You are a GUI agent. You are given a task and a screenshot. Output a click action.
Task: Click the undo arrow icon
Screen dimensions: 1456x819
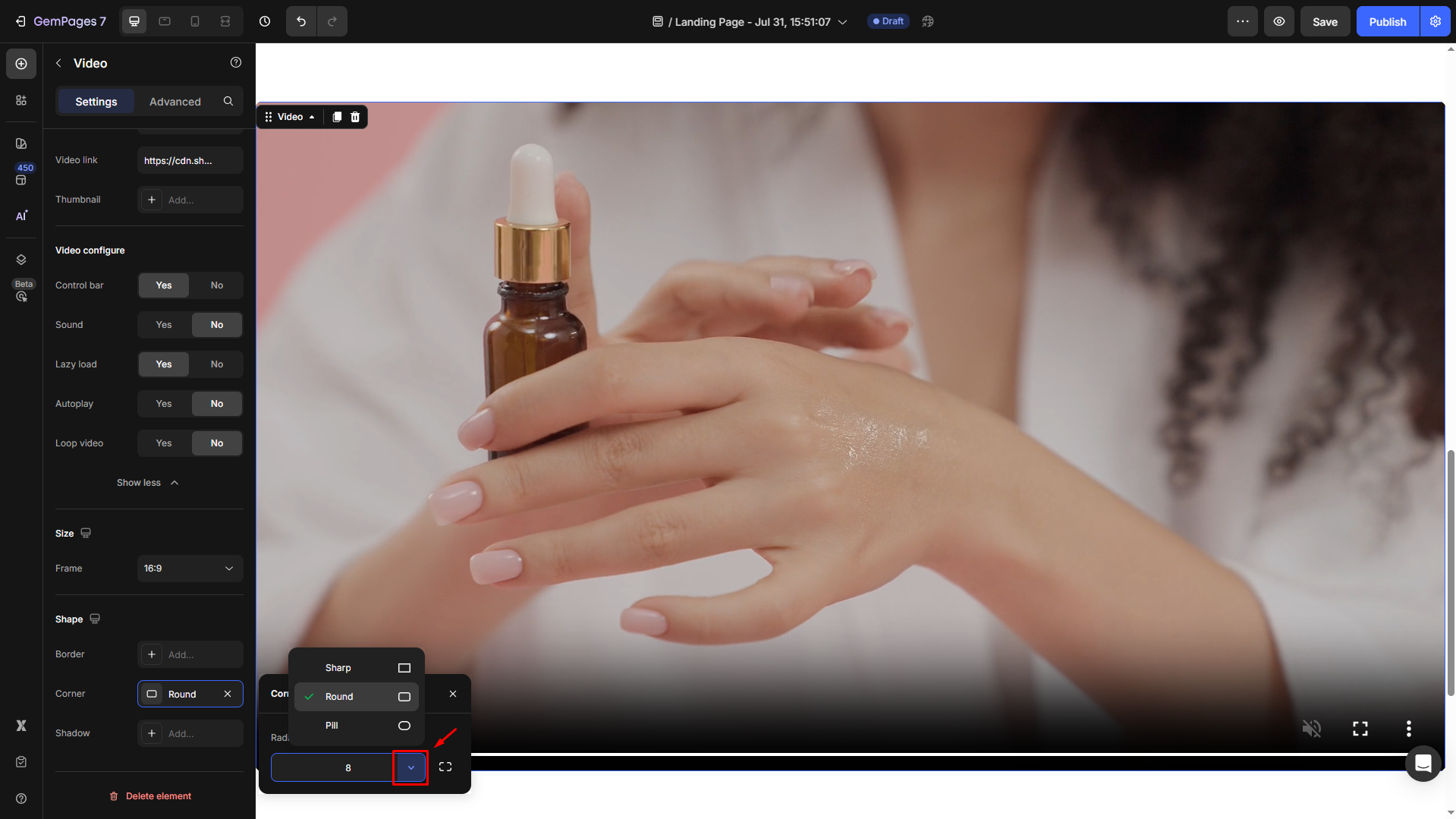click(x=301, y=21)
